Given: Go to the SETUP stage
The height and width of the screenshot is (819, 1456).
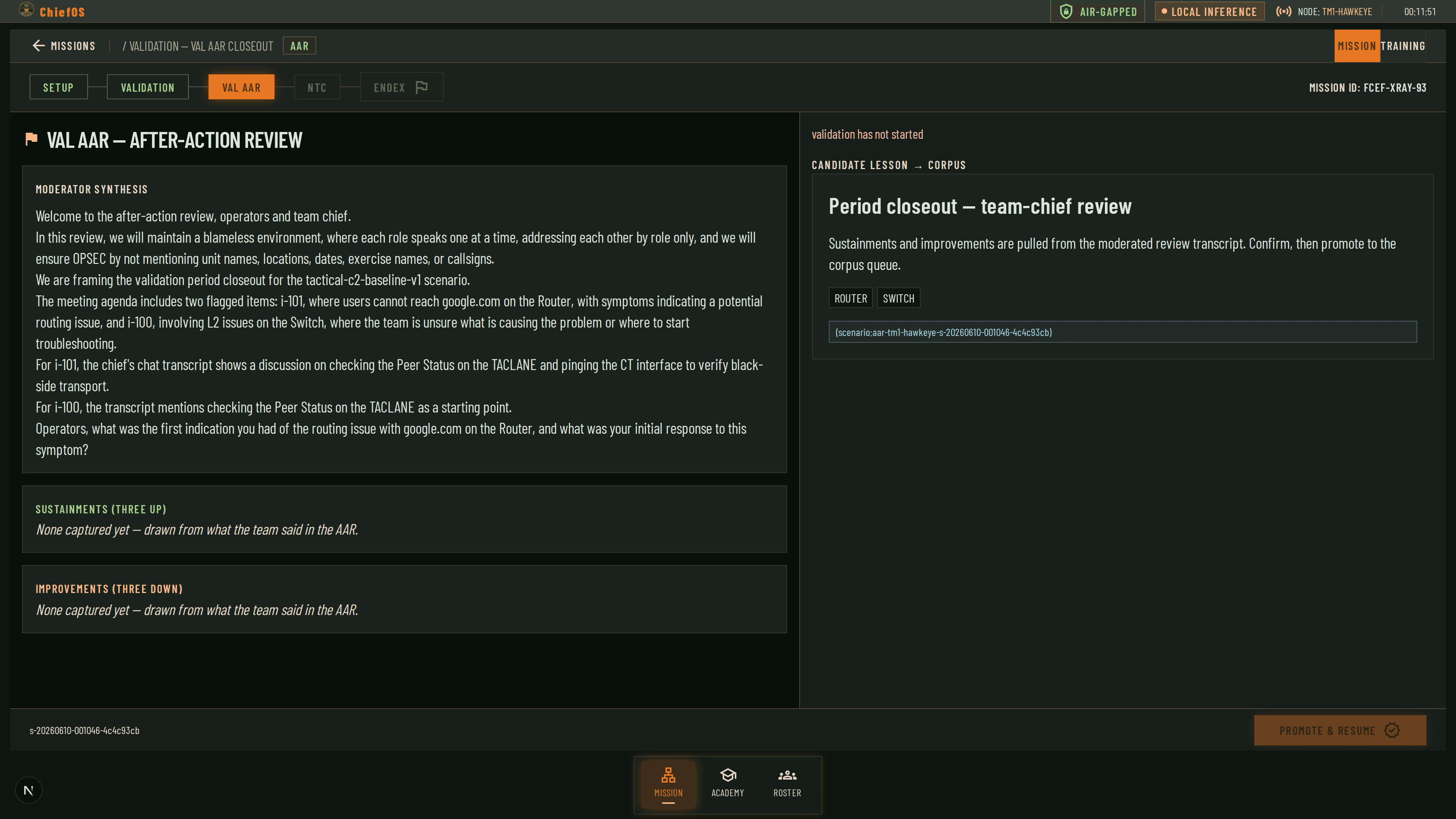Looking at the screenshot, I should click(58, 87).
